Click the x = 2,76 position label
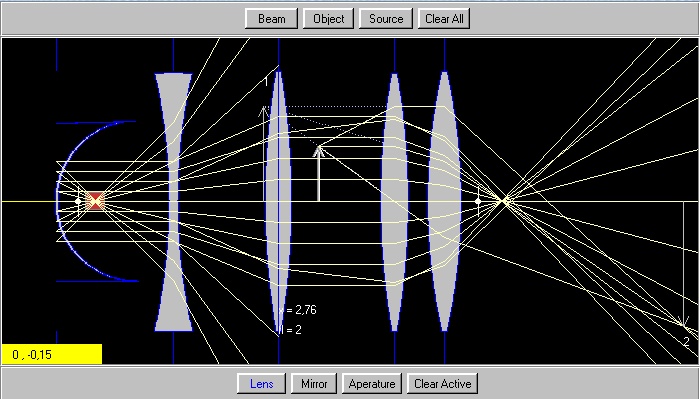 298,310
